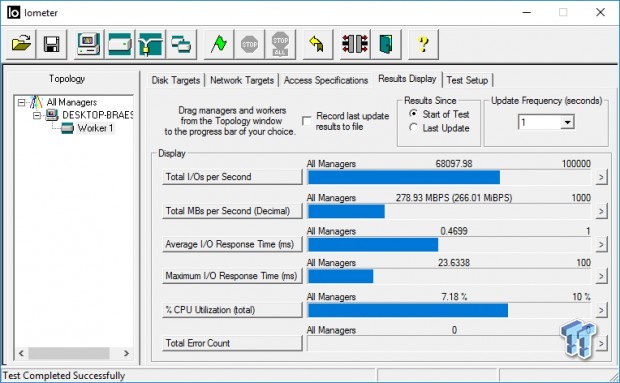Switch to the Disk Targets tab

coord(176,80)
